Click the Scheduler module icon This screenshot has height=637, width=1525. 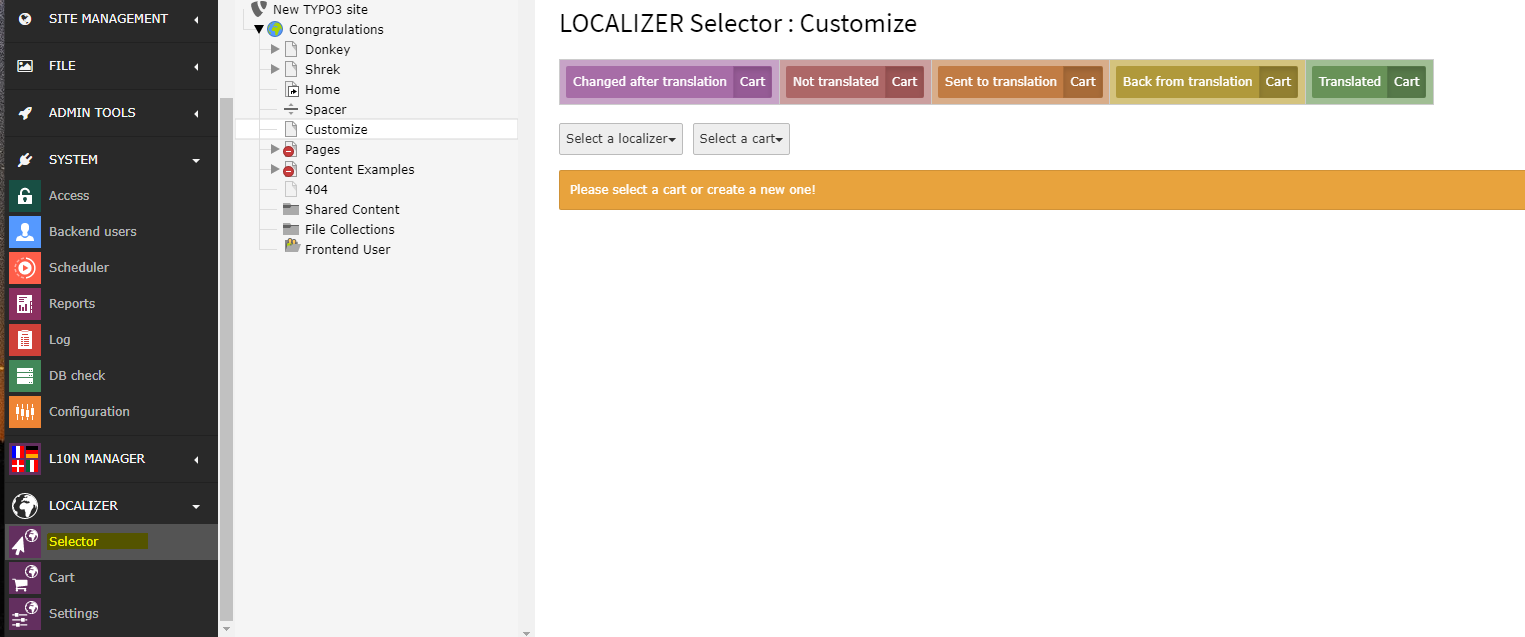point(25,268)
